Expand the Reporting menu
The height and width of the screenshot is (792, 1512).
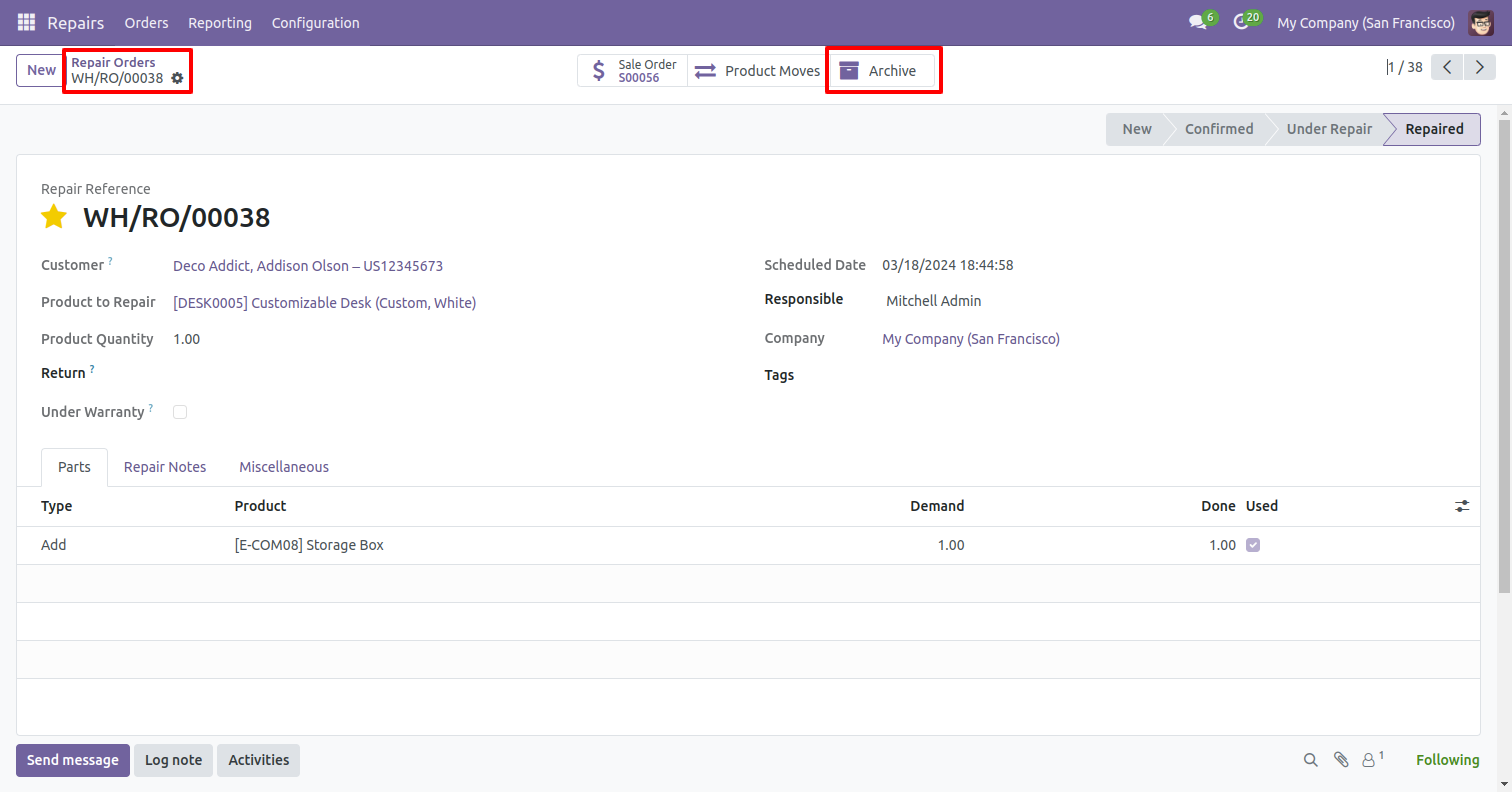(220, 22)
